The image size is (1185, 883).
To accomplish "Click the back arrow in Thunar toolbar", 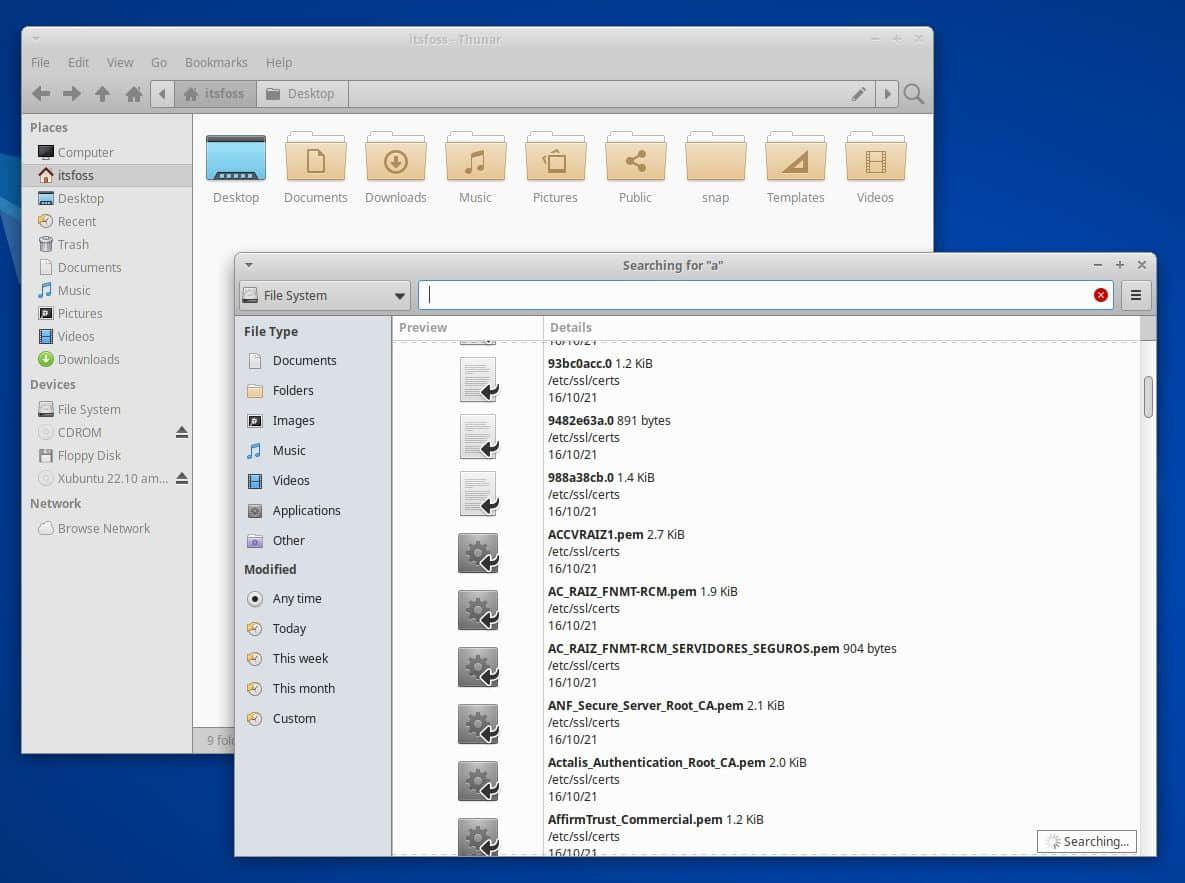I will (x=41, y=94).
